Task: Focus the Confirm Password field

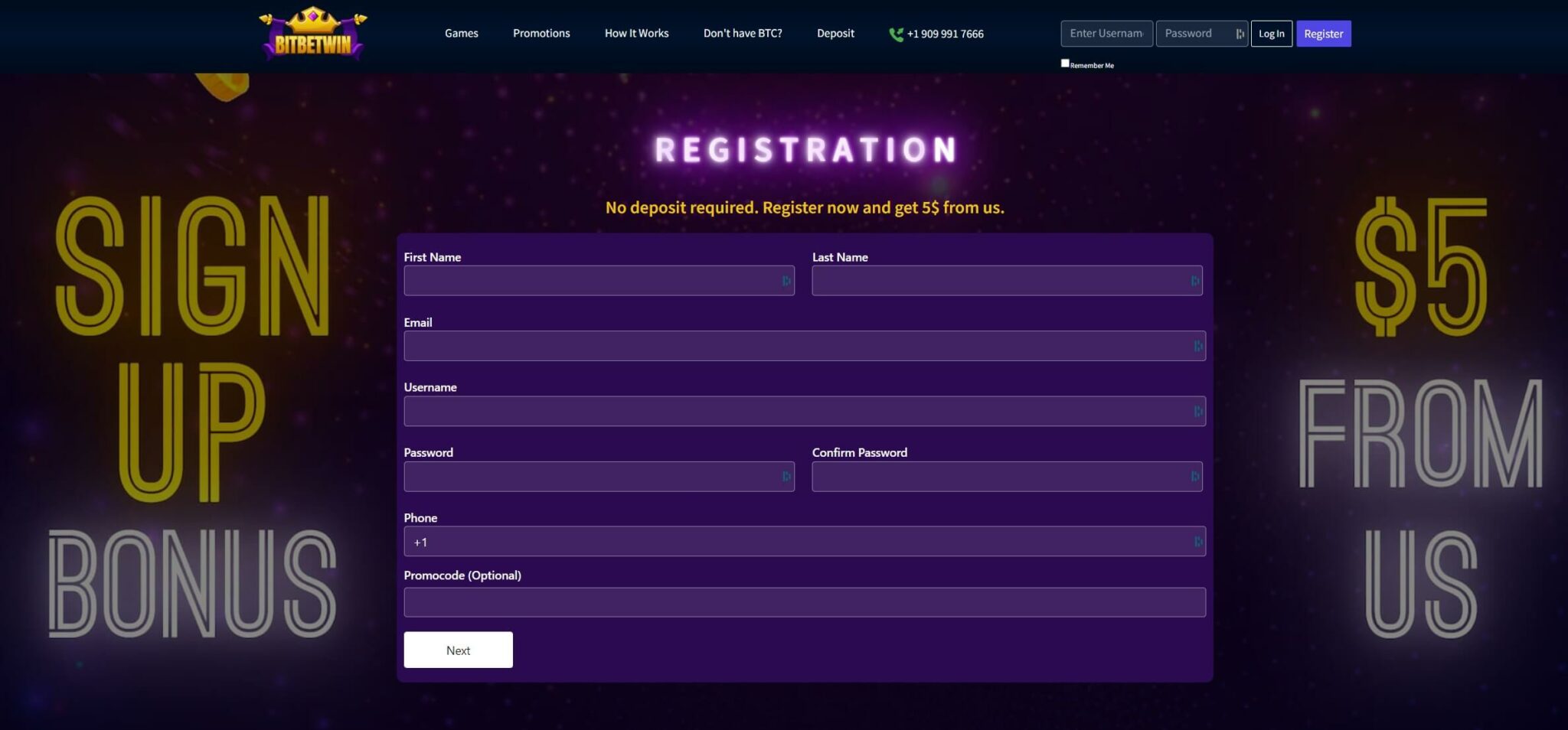Action: [1008, 477]
